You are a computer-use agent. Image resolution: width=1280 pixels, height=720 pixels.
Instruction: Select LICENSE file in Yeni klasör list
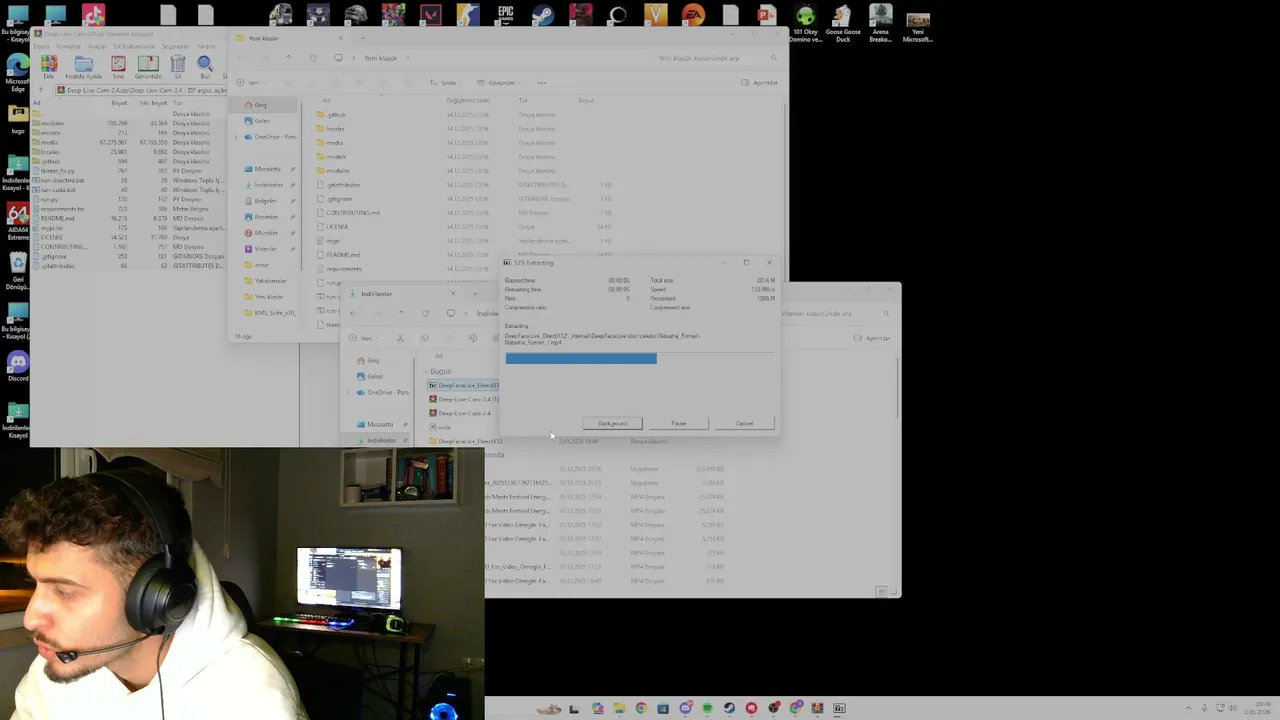click(337, 227)
